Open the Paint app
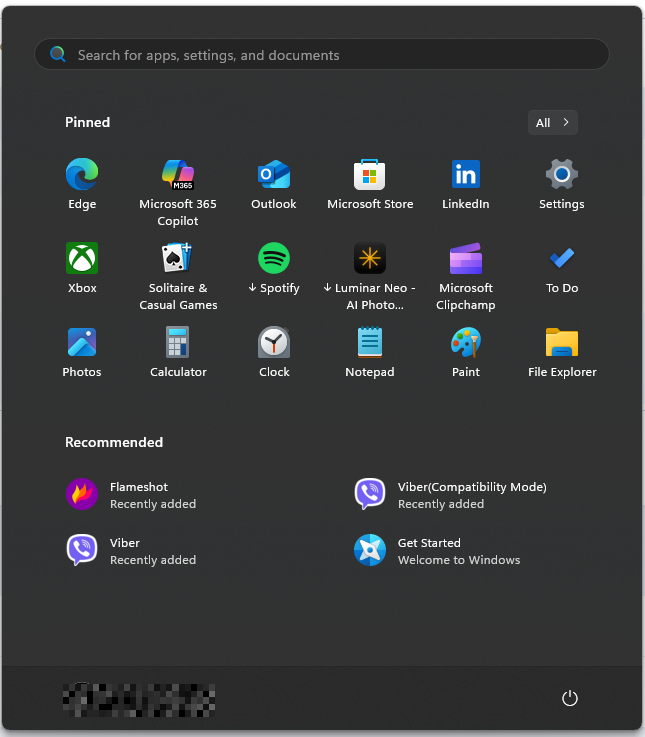This screenshot has height=737, width=645. click(465, 353)
